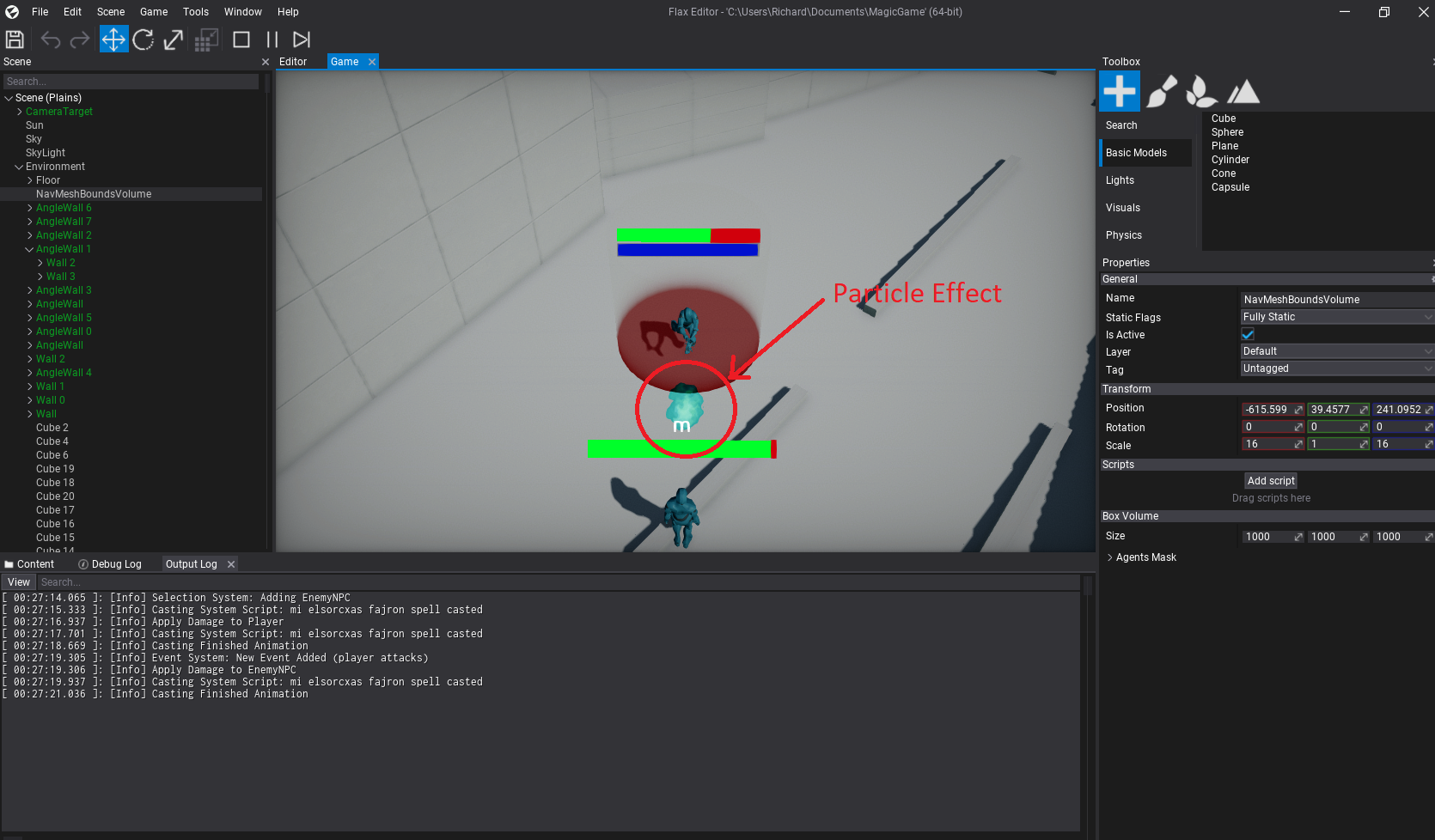Open the Terrain carving mode in the Toolbox
The image size is (1435, 840).
(1243, 91)
